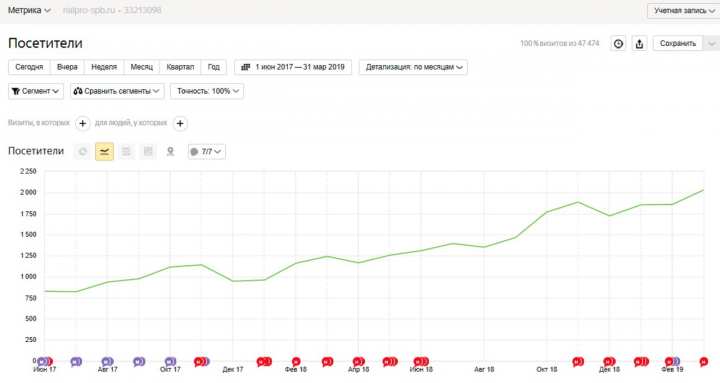Select the line chart view icon

[x=104, y=152]
